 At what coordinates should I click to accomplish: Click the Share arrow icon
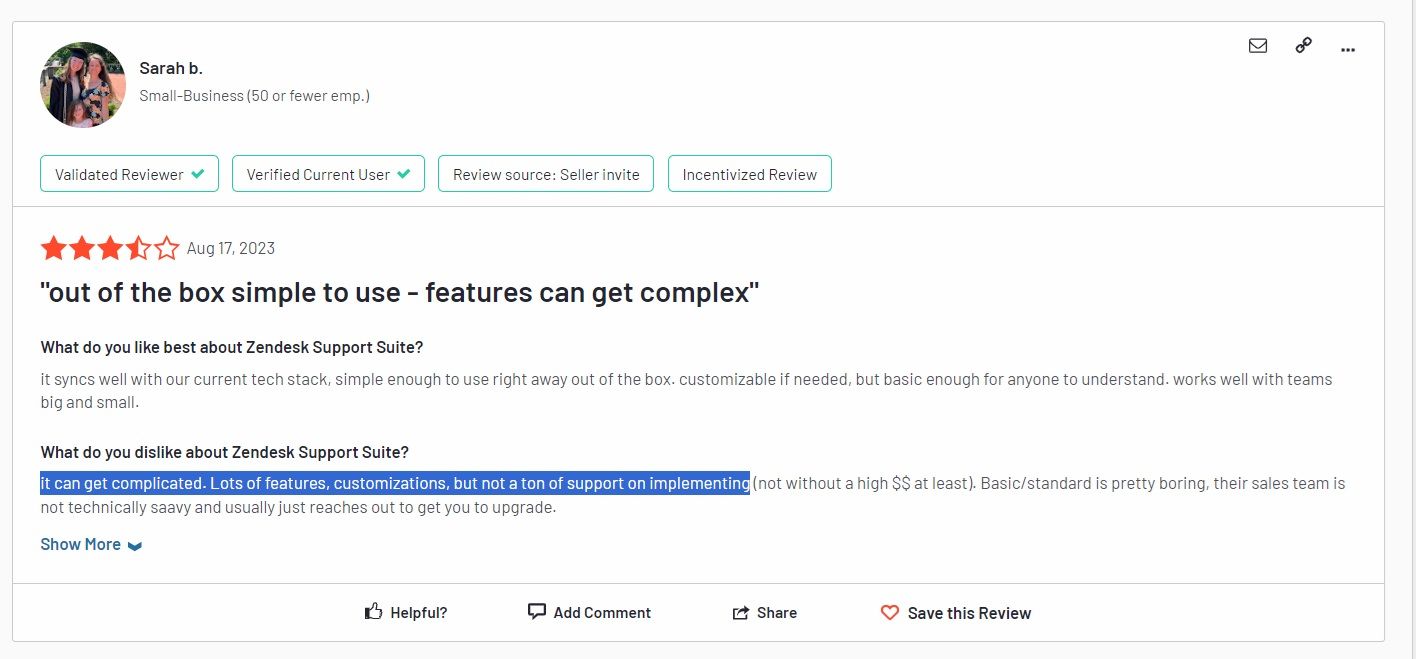click(741, 613)
